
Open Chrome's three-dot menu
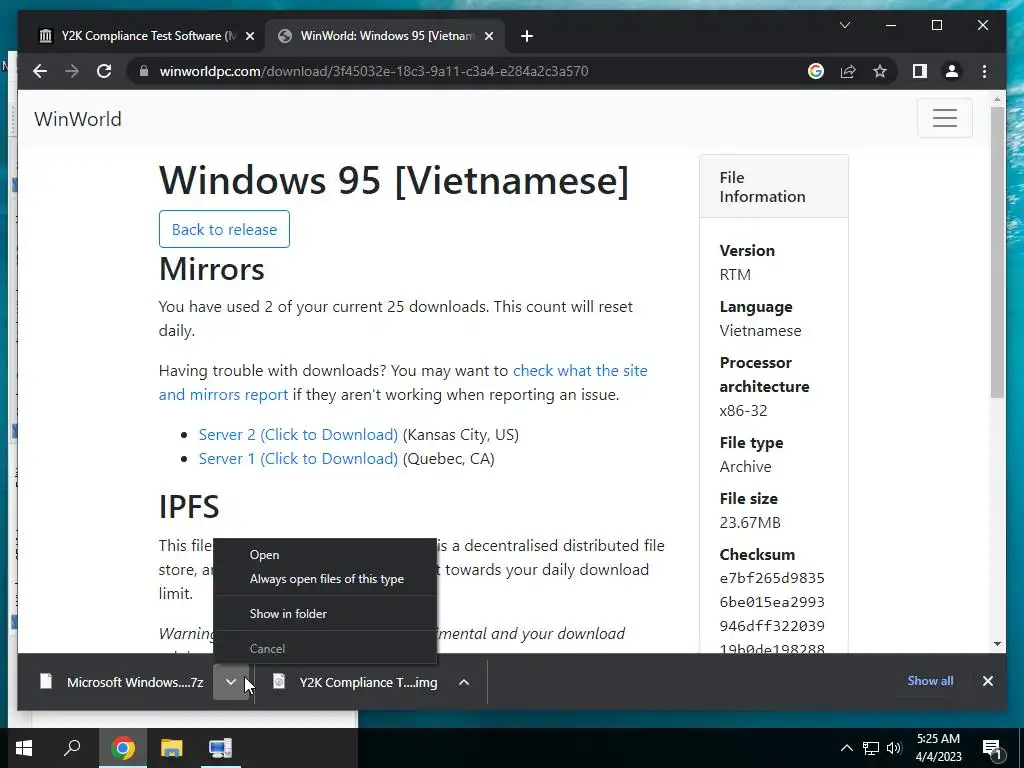tap(984, 71)
